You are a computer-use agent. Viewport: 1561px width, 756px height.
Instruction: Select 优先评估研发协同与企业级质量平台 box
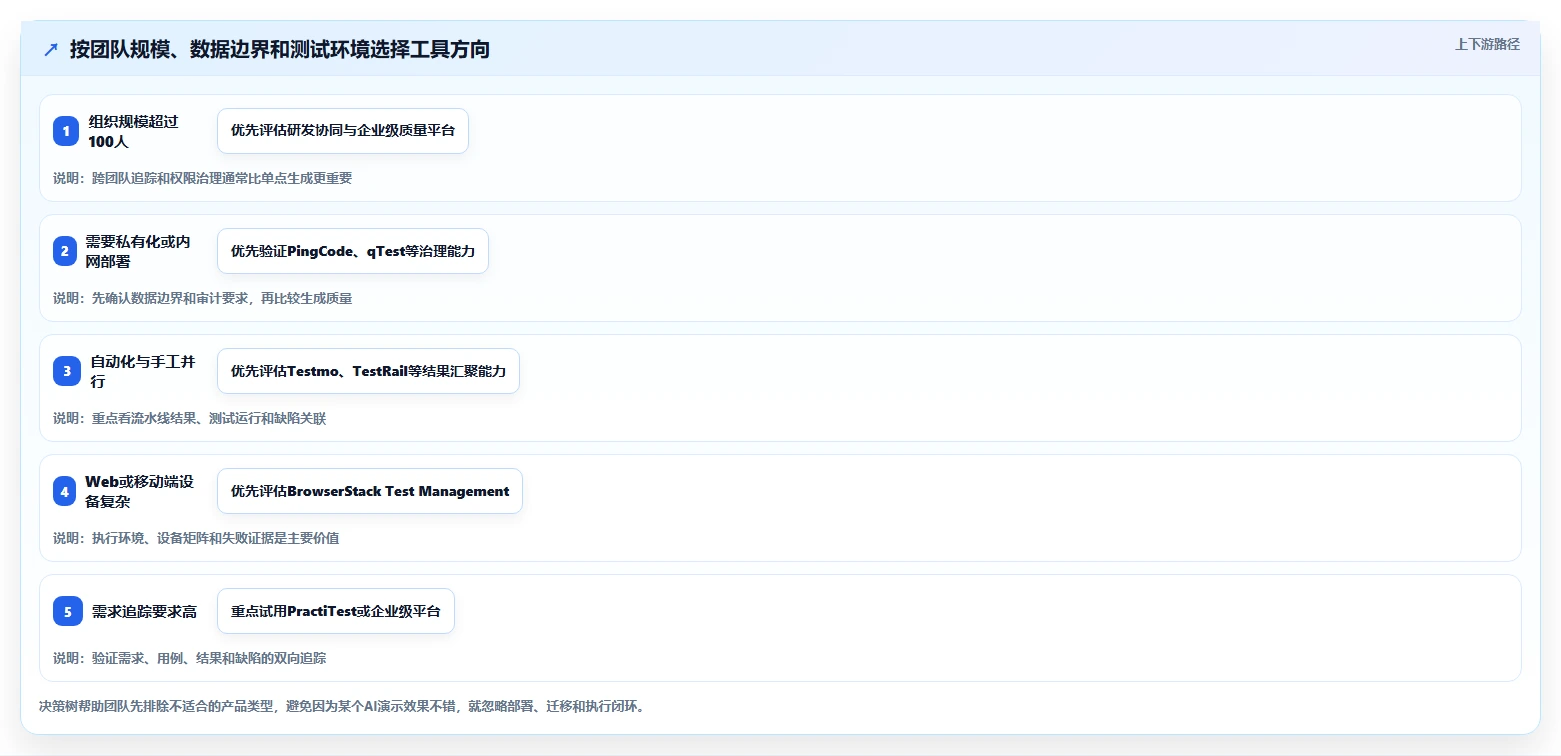tap(343, 131)
